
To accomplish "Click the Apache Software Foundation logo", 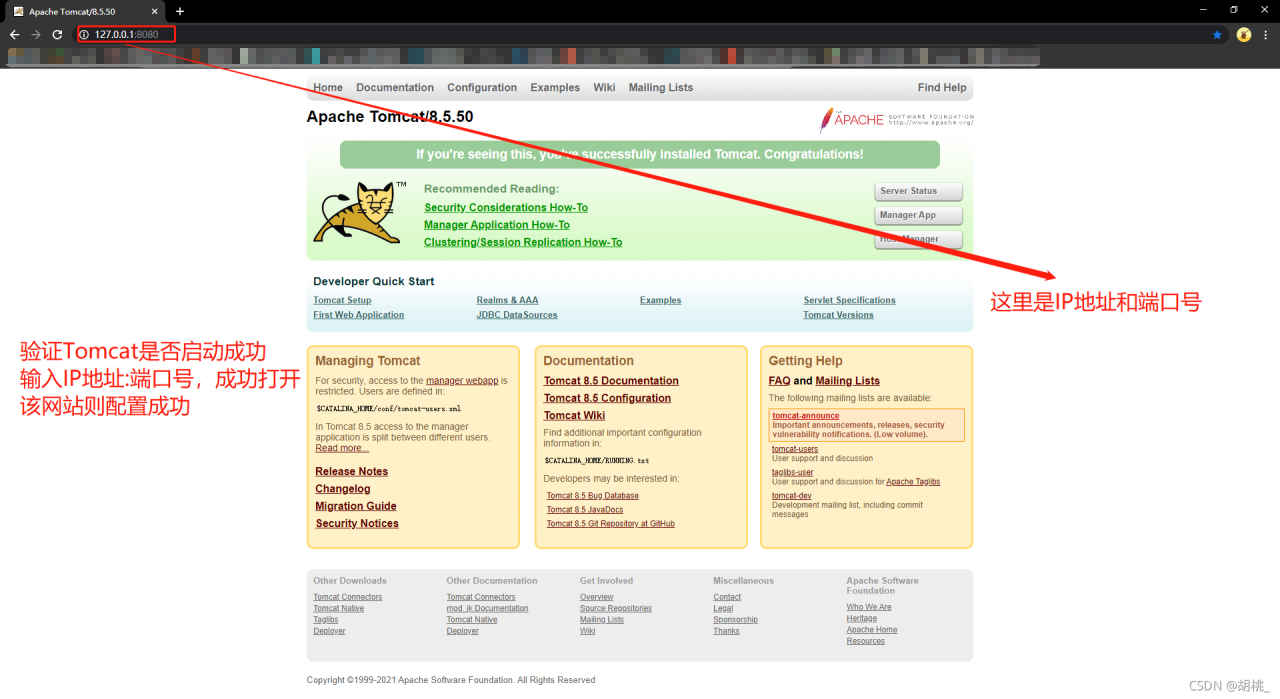I will point(897,120).
